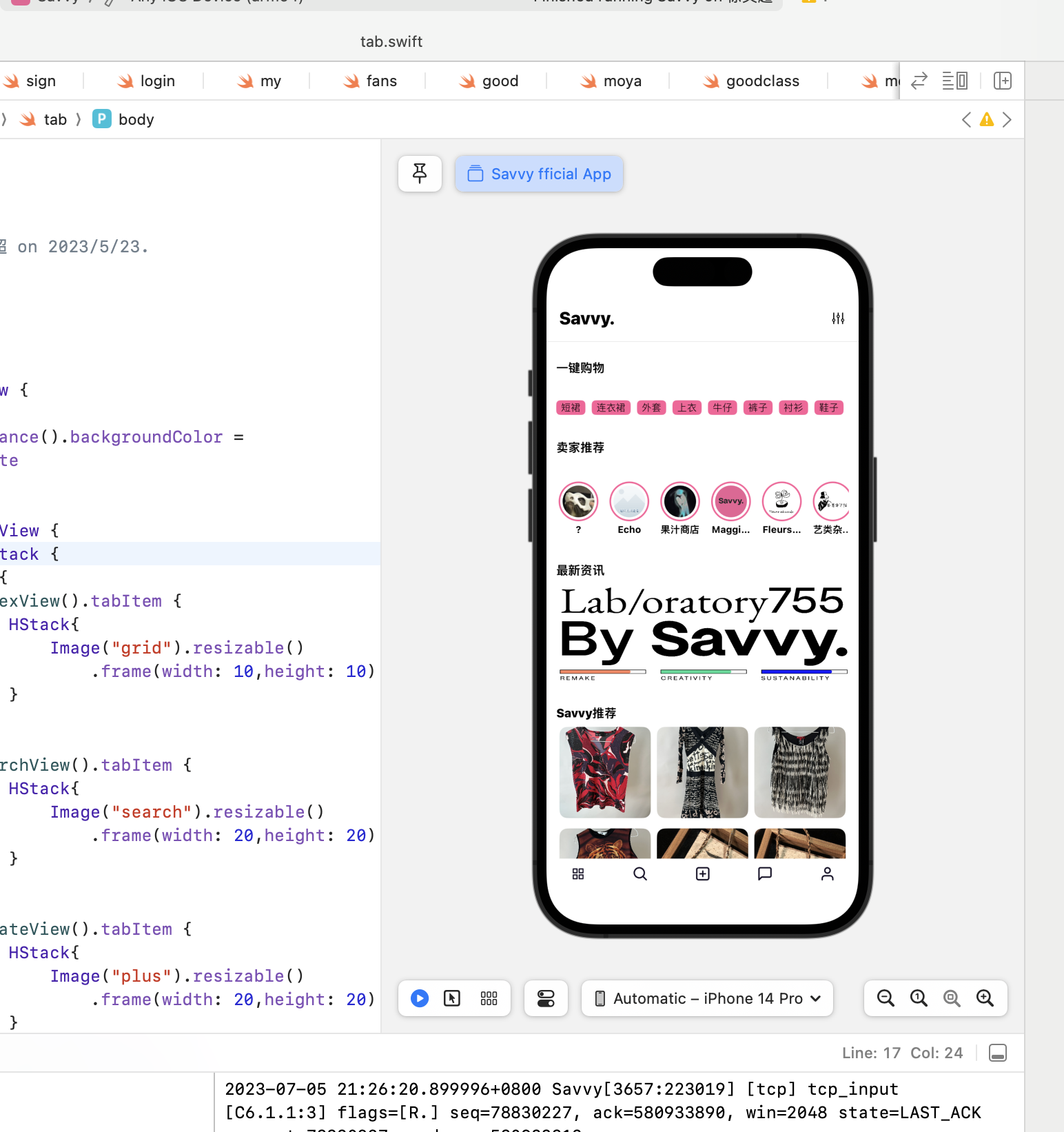The height and width of the screenshot is (1132, 1064).
Task: Zoom preview to 100 percent
Action: (x=919, y=998)
